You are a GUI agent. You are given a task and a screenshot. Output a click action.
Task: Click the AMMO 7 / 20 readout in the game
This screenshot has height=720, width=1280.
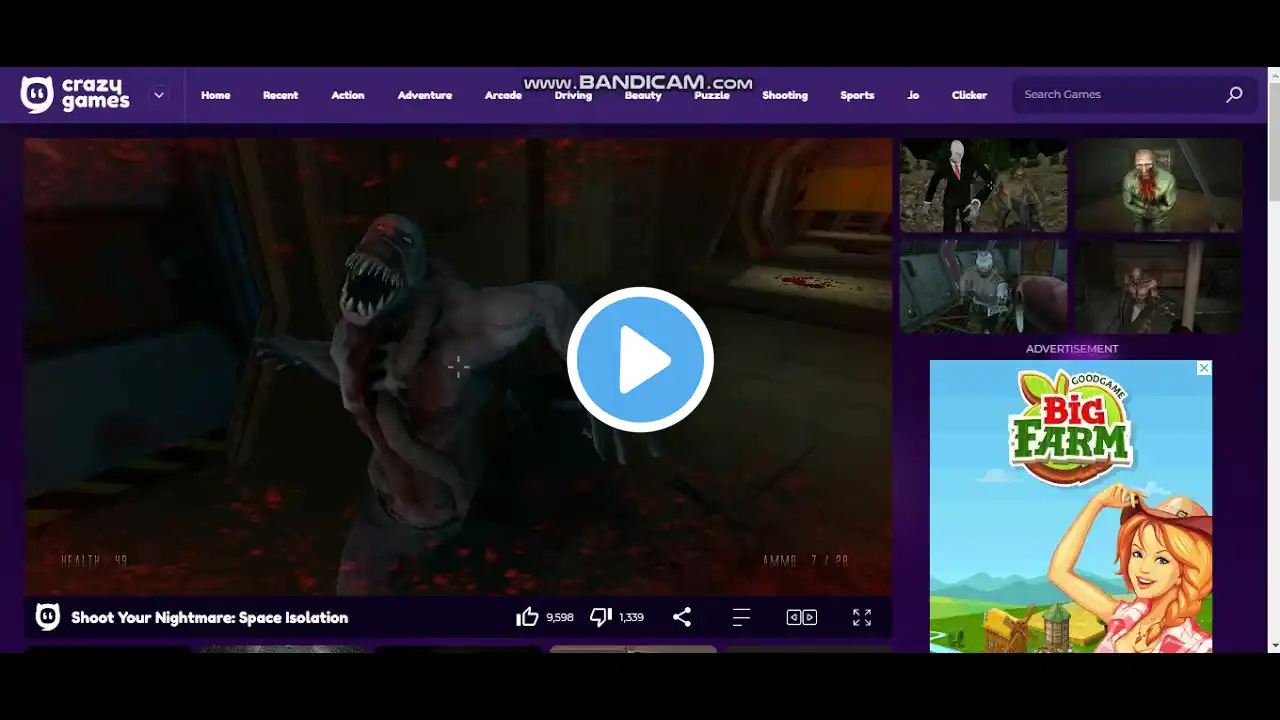(806, 561)
